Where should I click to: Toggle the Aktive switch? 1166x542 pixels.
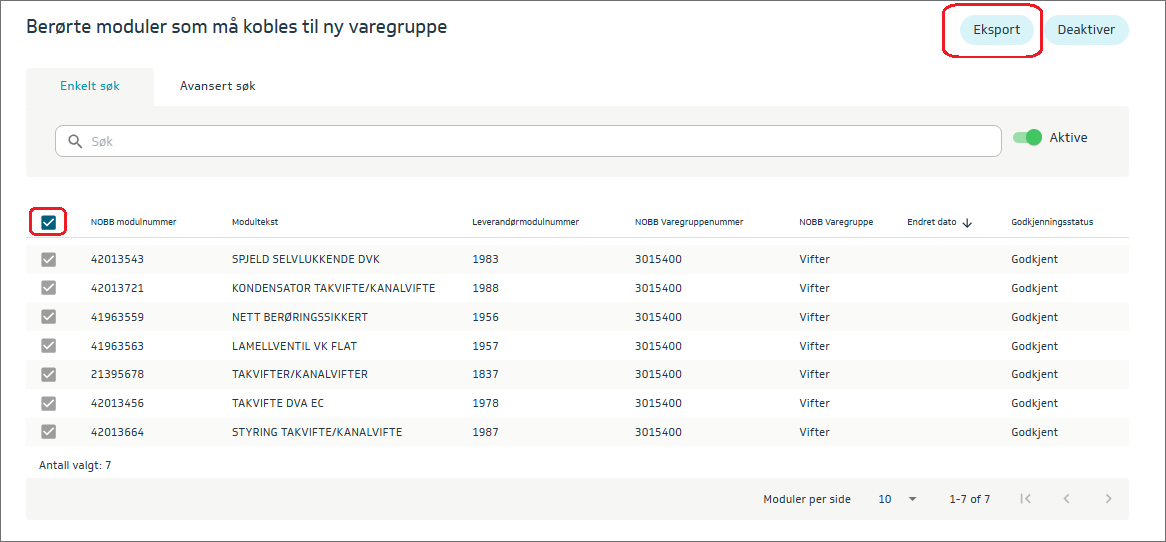coord(1027,138)
